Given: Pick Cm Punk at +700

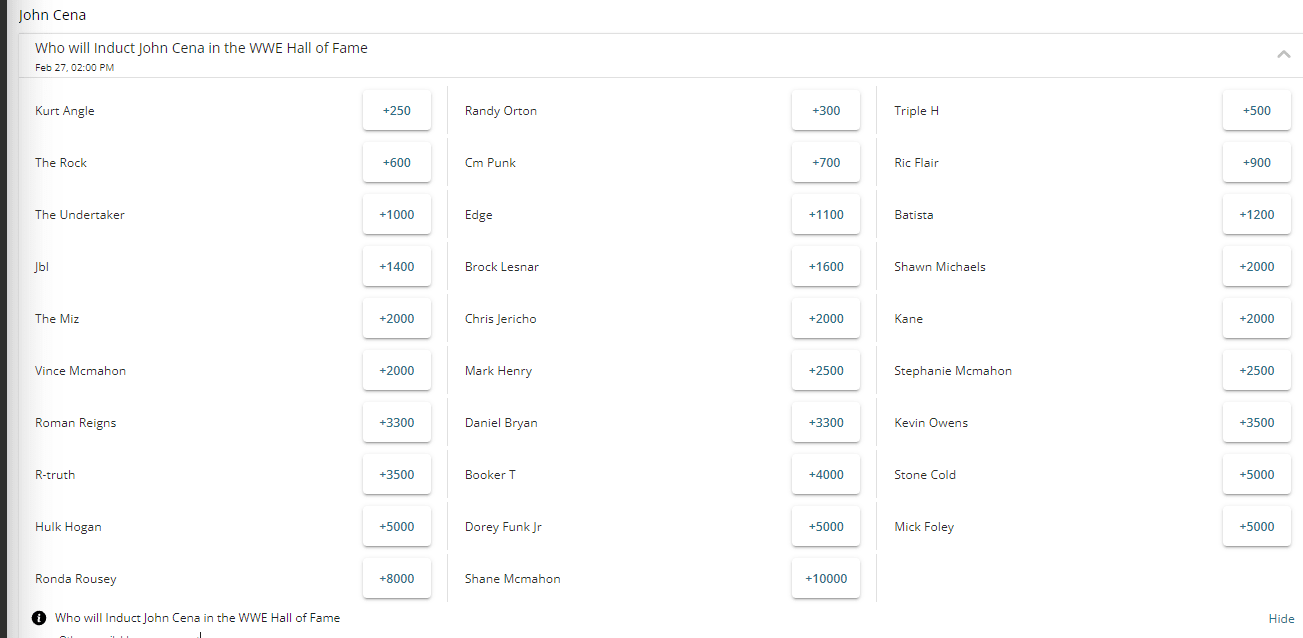Looking at the screenshot, I should [x=826, y=163].
